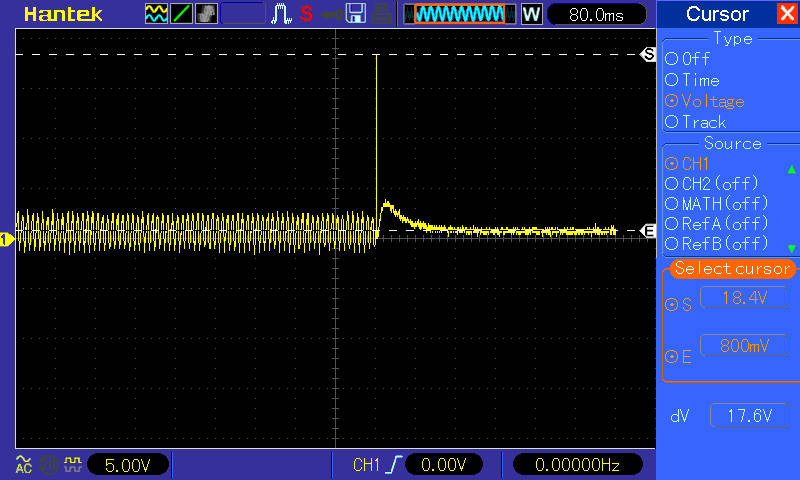
Task: Click the green math line icon
Action: tap(181, 14)
